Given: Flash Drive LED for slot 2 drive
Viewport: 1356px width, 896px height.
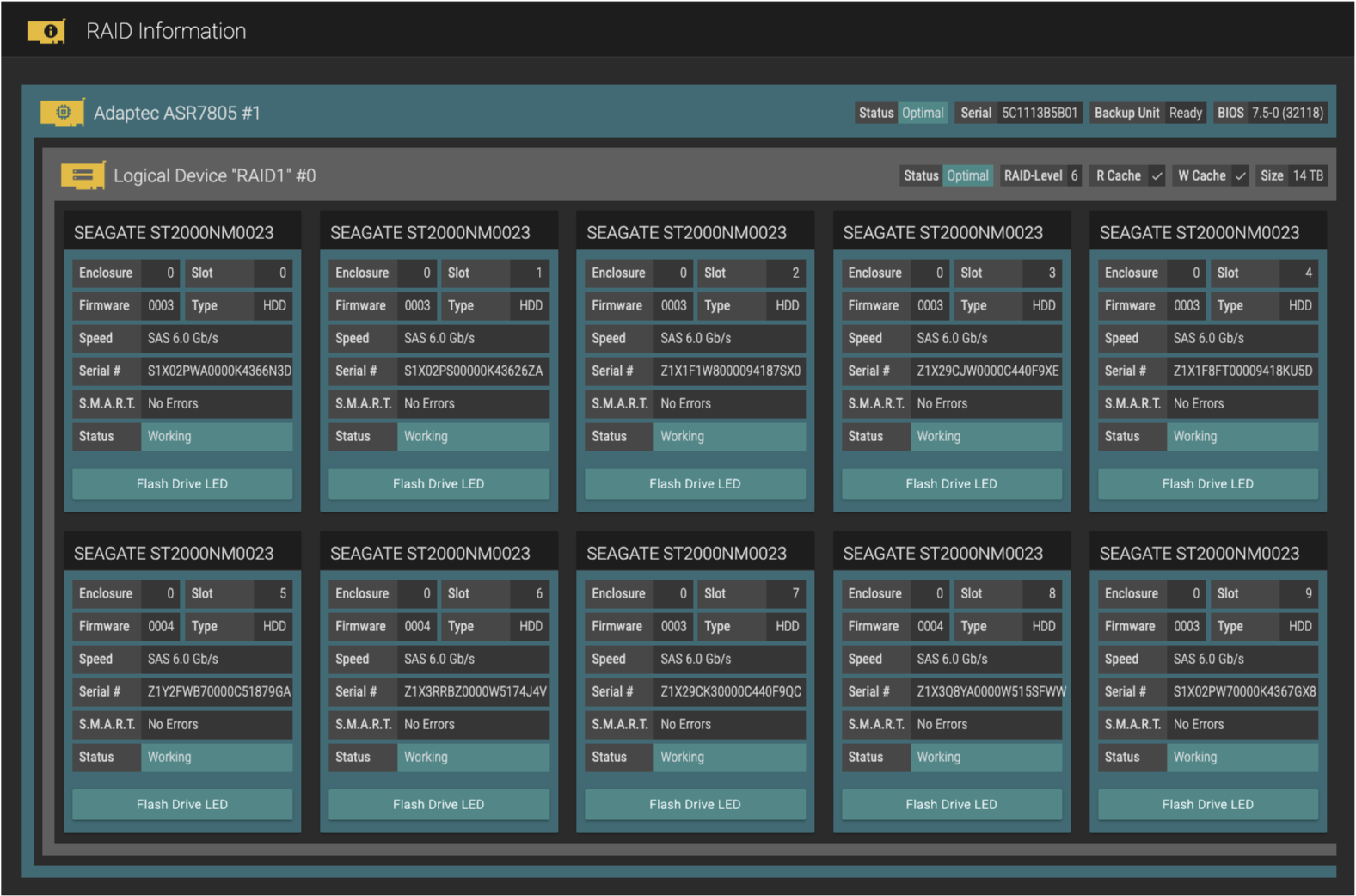Looking at the screenshot, I should [x=695, y=483].
